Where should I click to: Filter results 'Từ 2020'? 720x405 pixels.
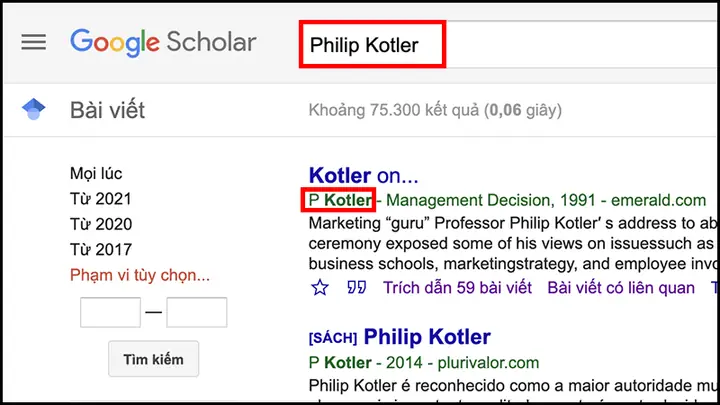pyautogui.click(x=100, y=224)
